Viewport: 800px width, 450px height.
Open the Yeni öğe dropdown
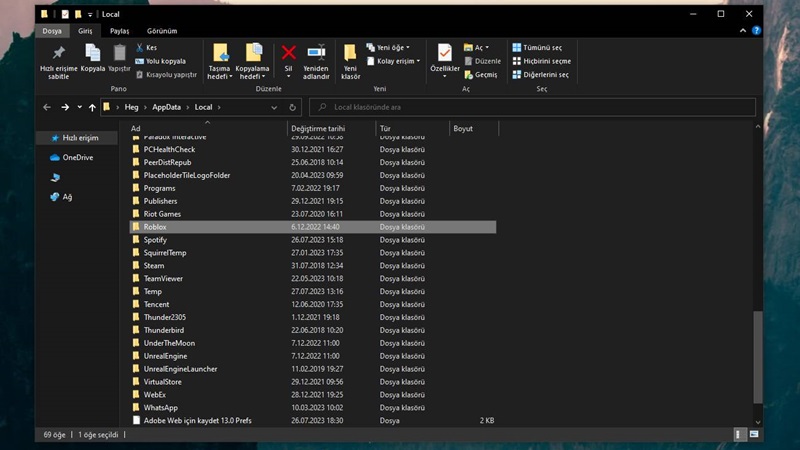point(388,47)
